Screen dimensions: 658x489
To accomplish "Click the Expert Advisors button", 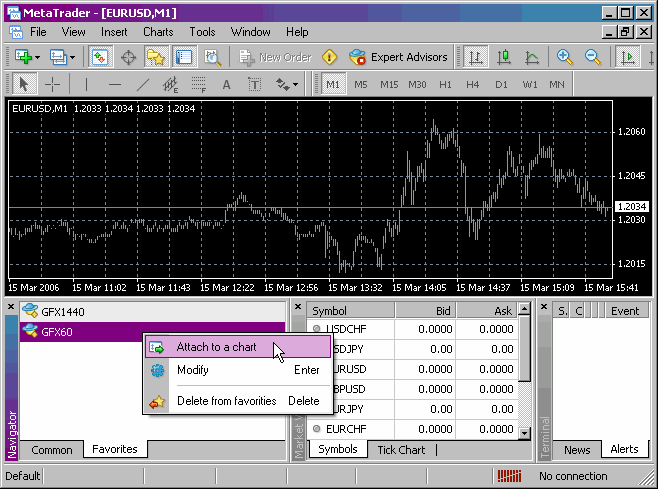I will pos(399,57).
